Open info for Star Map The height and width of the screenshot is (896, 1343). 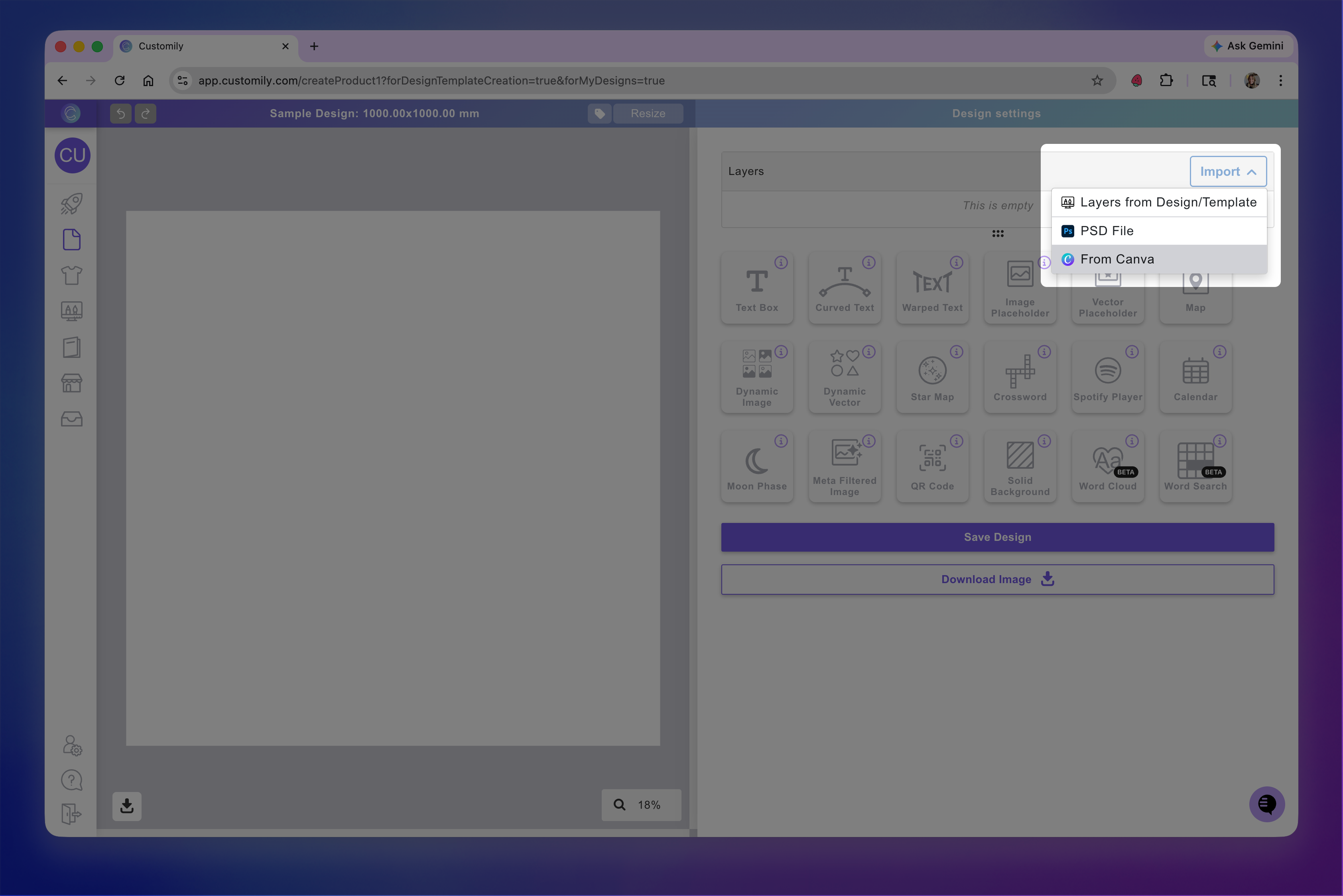tap(957, 352)
